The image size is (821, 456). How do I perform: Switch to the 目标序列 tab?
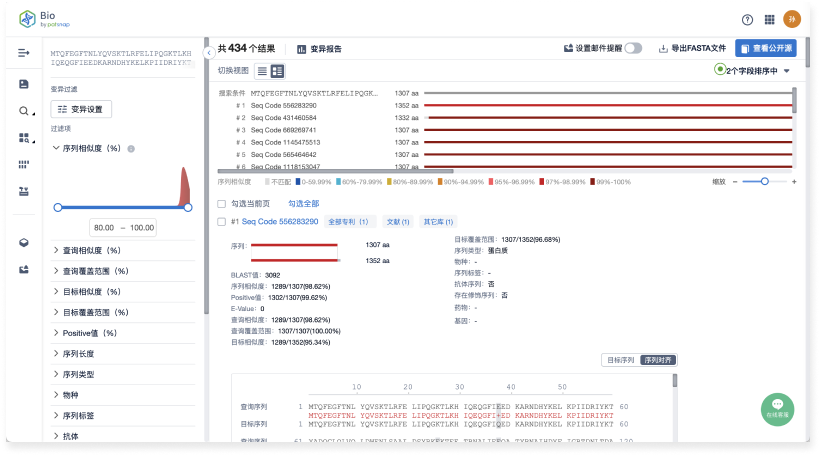pos(619,359)
